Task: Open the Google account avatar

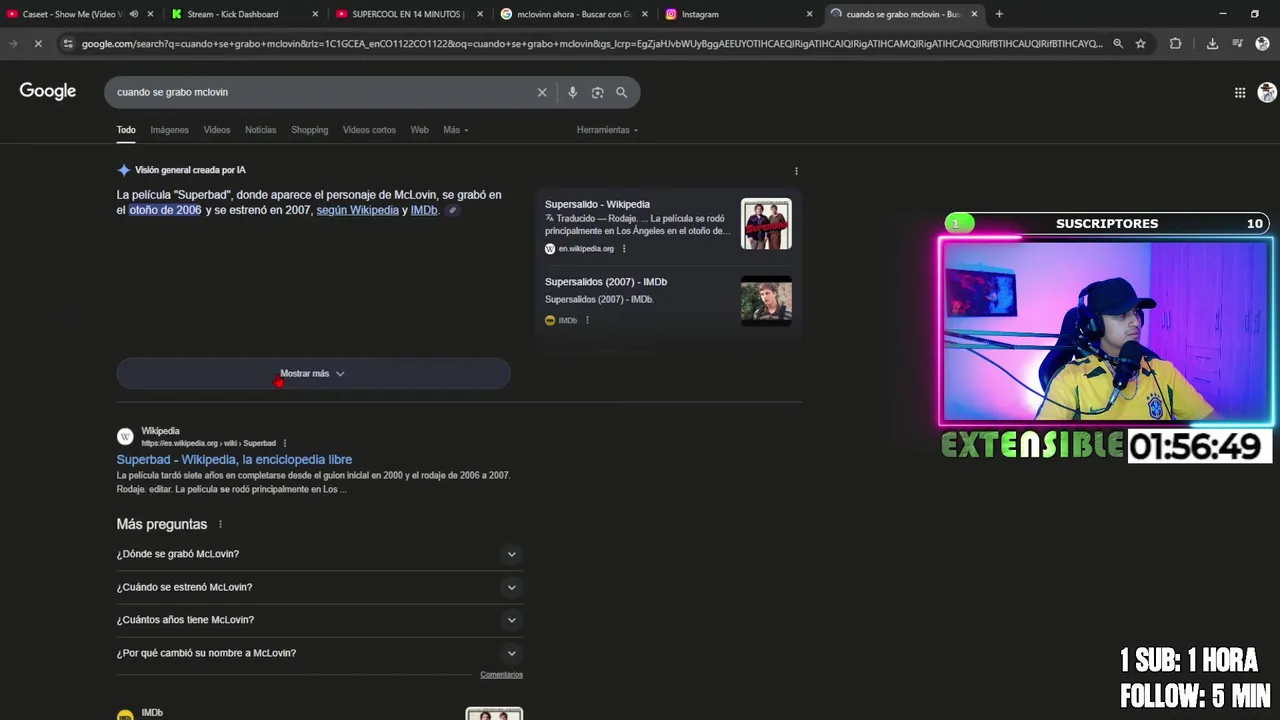Action: pos(1267,92)
